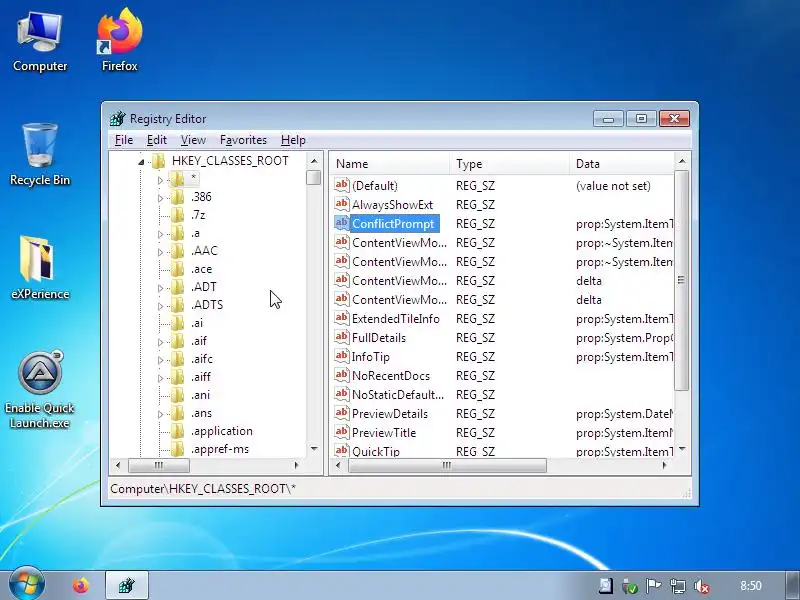Screen dimensions: 800x600
Task: Click the folder icon for .7z key
Action: 177,215
